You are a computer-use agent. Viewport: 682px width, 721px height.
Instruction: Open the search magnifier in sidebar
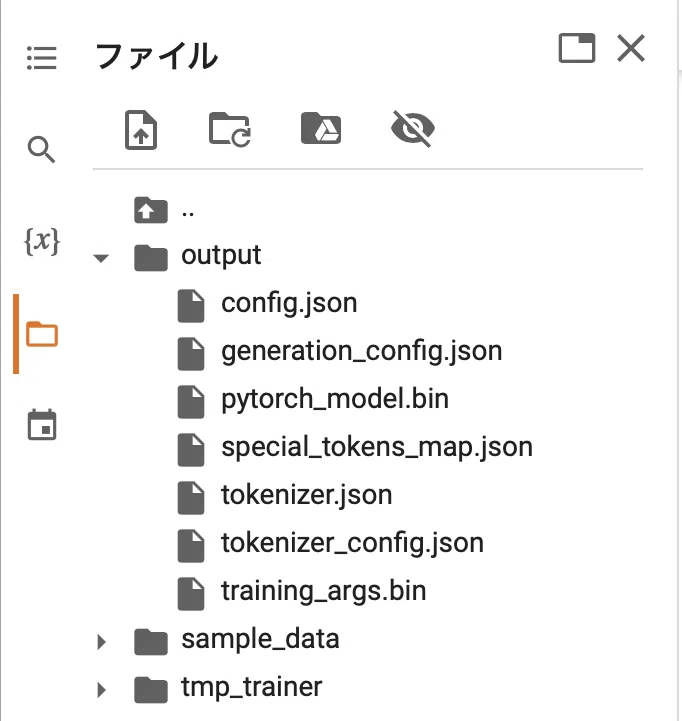[x=41, y=149]
